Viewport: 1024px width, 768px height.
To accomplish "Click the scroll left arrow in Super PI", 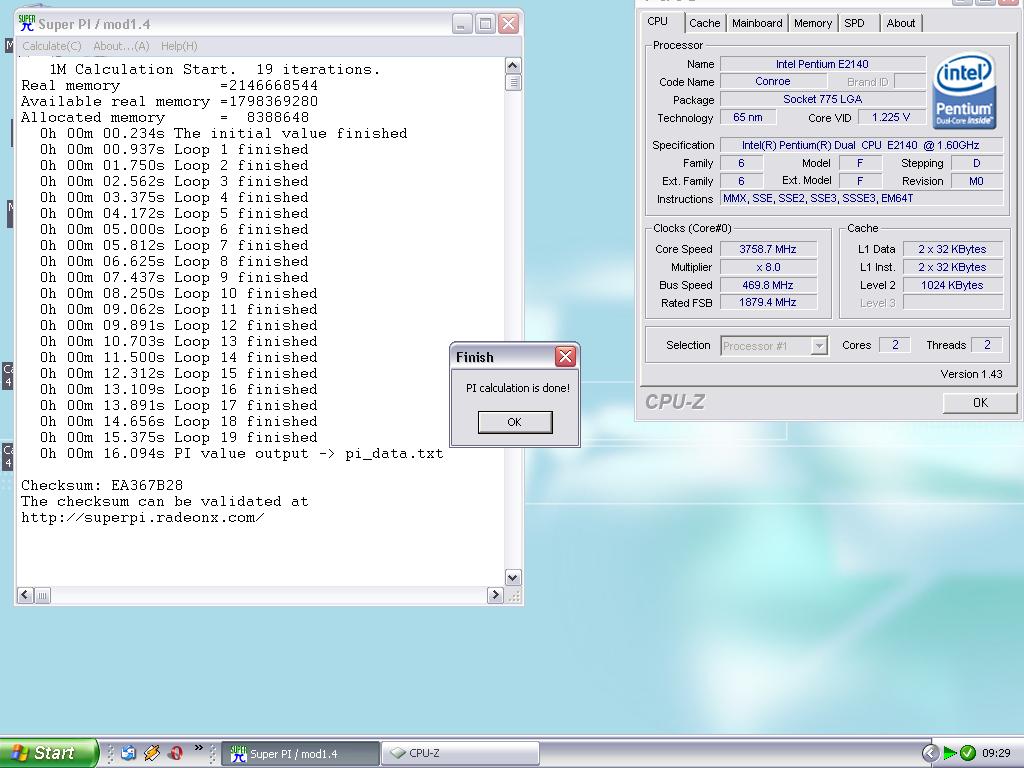I will click(x=25, y=595).
